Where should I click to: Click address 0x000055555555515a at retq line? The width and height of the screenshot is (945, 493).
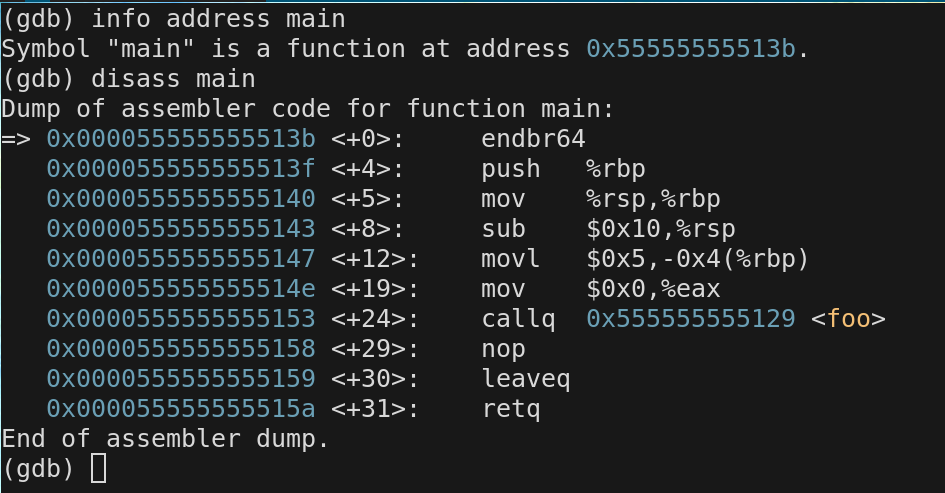click(181, 409)
